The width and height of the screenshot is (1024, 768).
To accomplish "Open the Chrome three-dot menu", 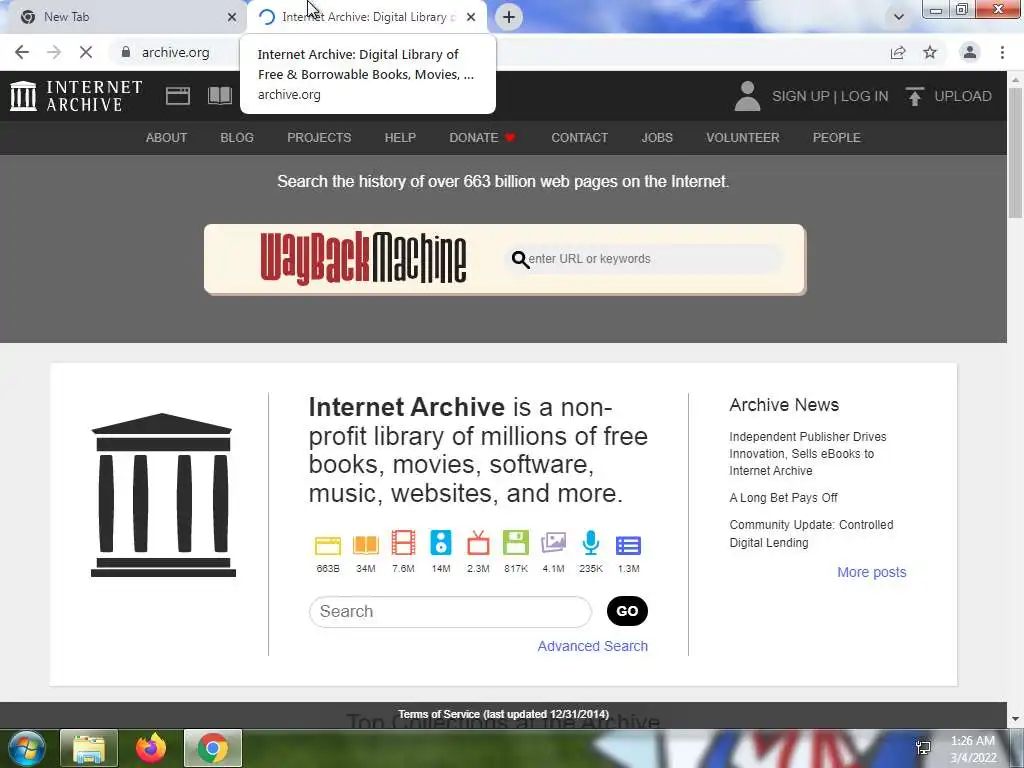I will coord(1002,52).
